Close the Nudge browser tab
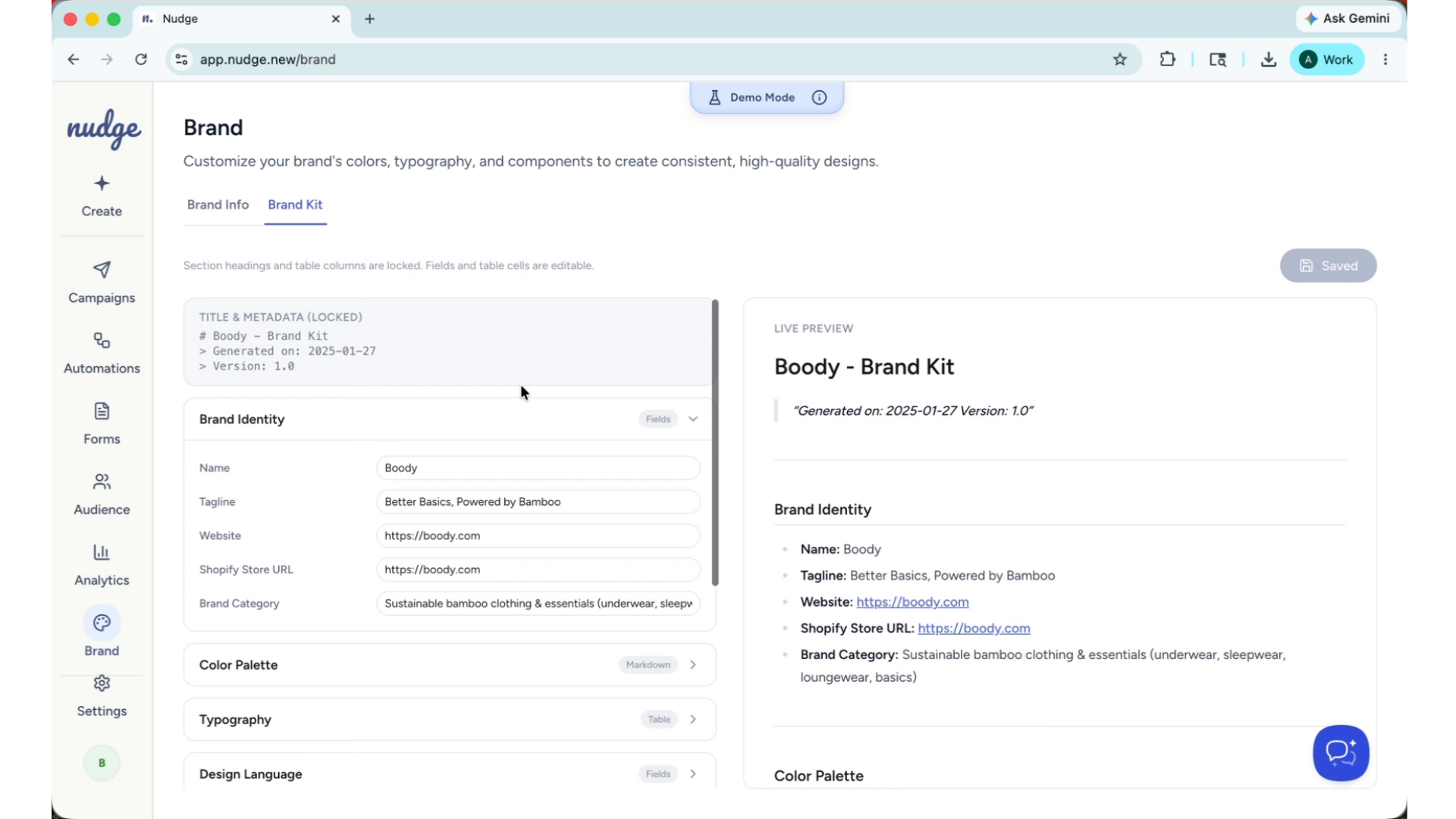Image resolution: width=1456 pixels, height=819 pixels. (336, 19)
